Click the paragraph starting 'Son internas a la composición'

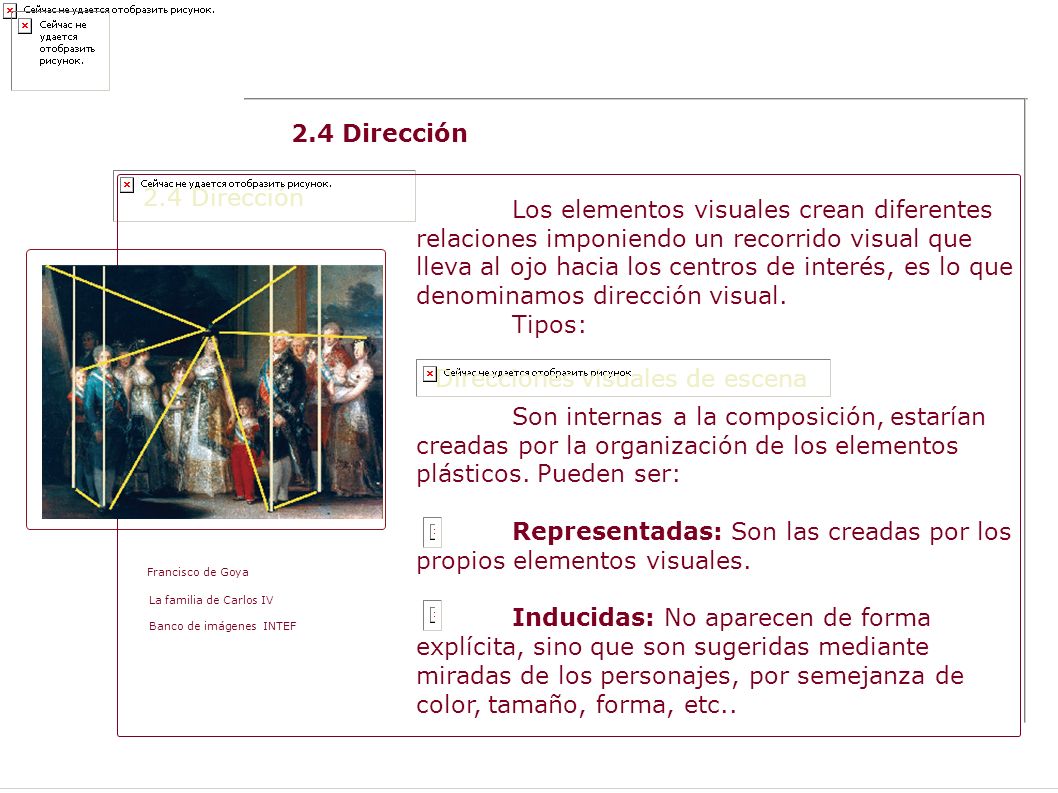point(701,445)
